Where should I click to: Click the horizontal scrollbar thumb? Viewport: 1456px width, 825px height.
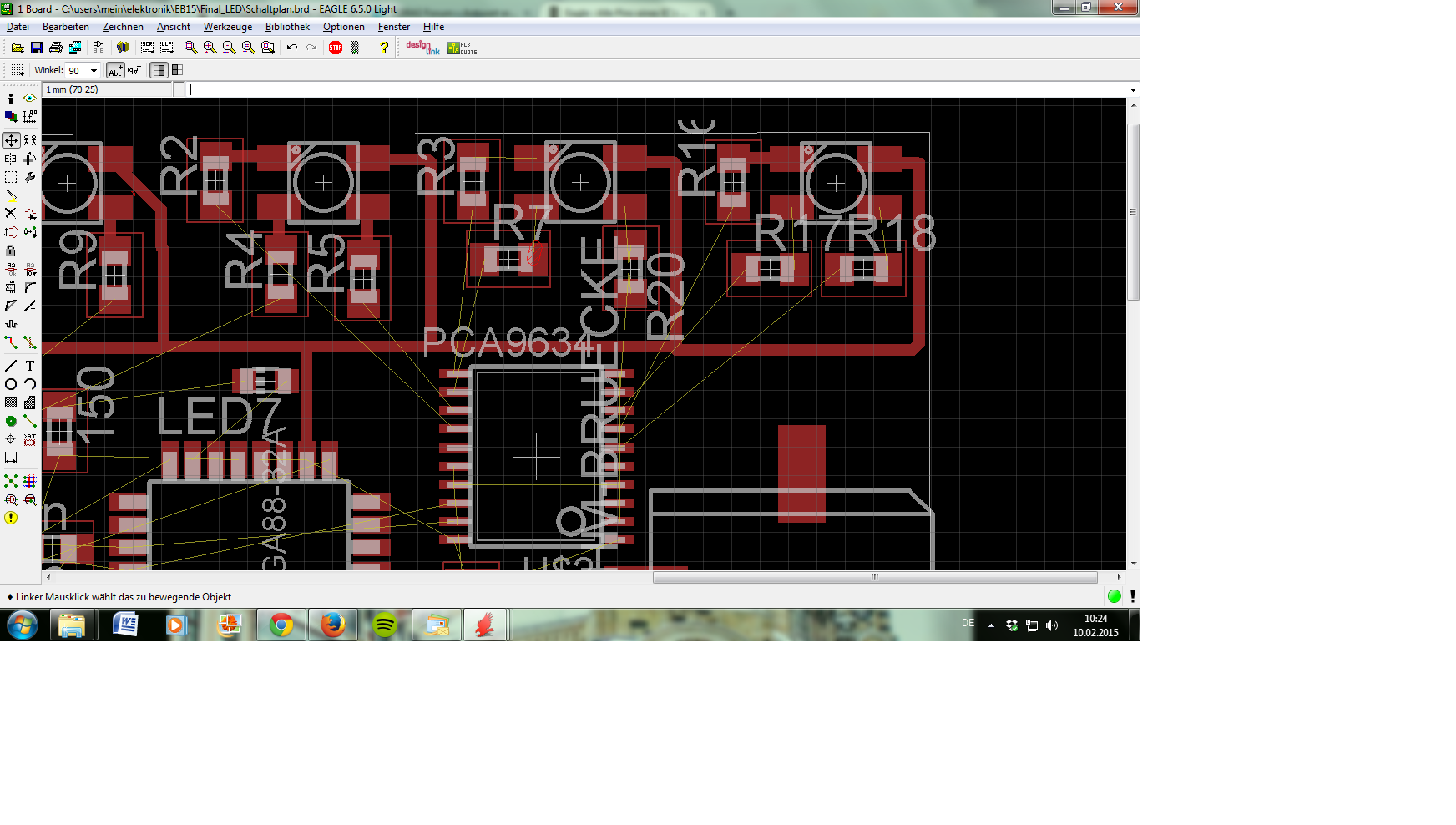[x=875, y=577]
